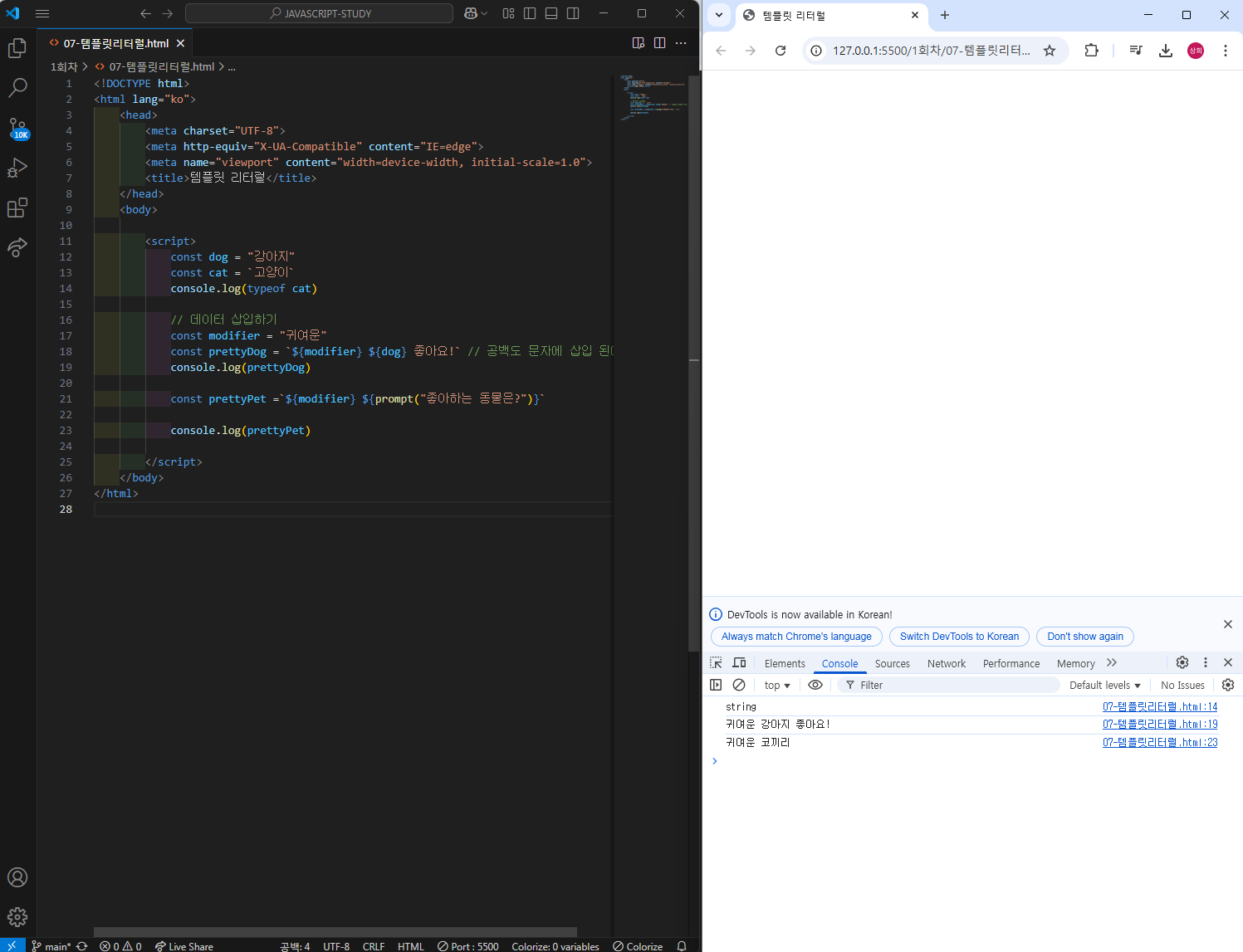This screenshot has width=1243, height=952.
Task: Open source link 07-템플릿리터럴.html:19
Action: click(x=1160, y=724)
